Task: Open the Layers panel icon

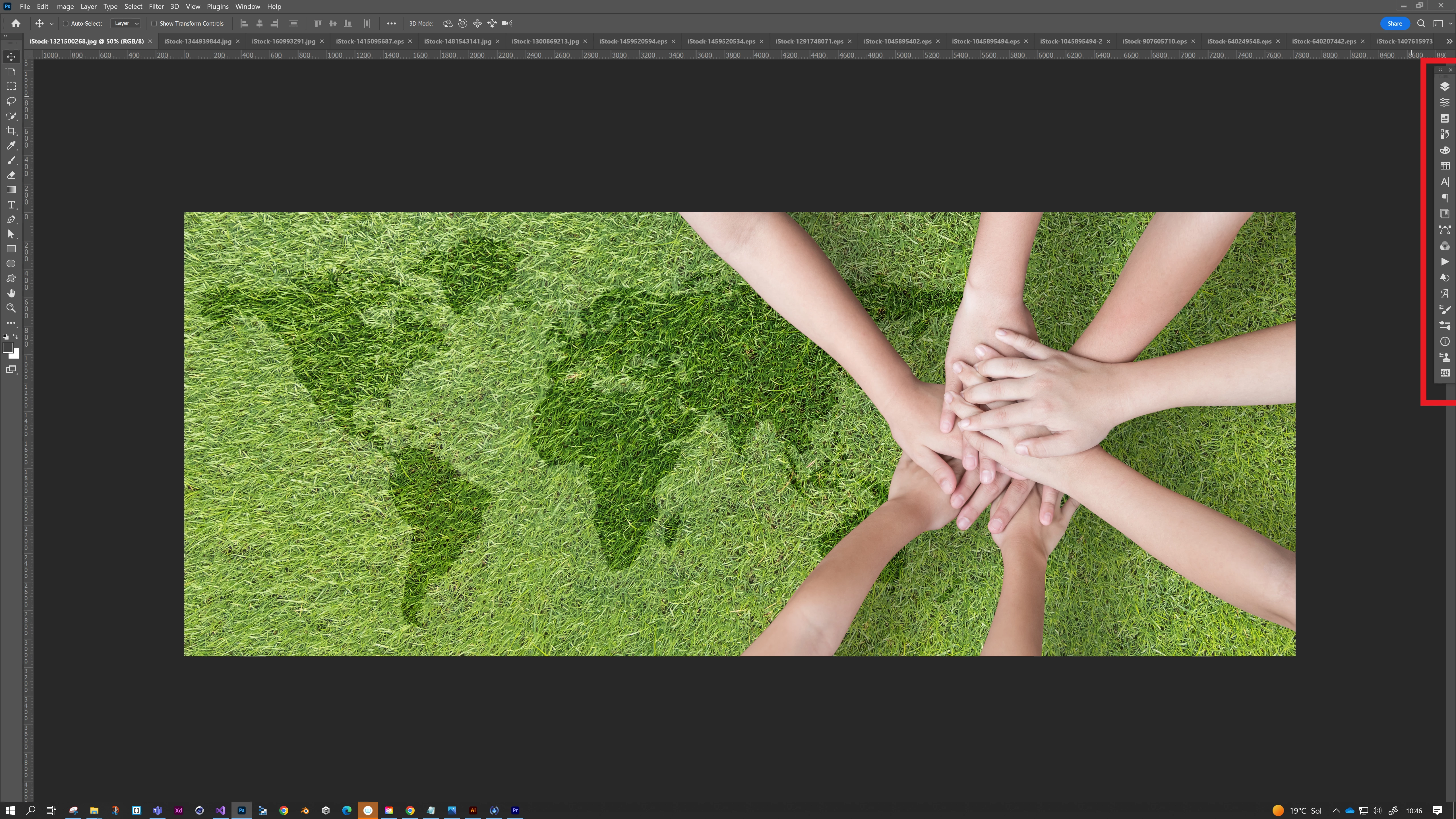Action: coord(1444,86)
